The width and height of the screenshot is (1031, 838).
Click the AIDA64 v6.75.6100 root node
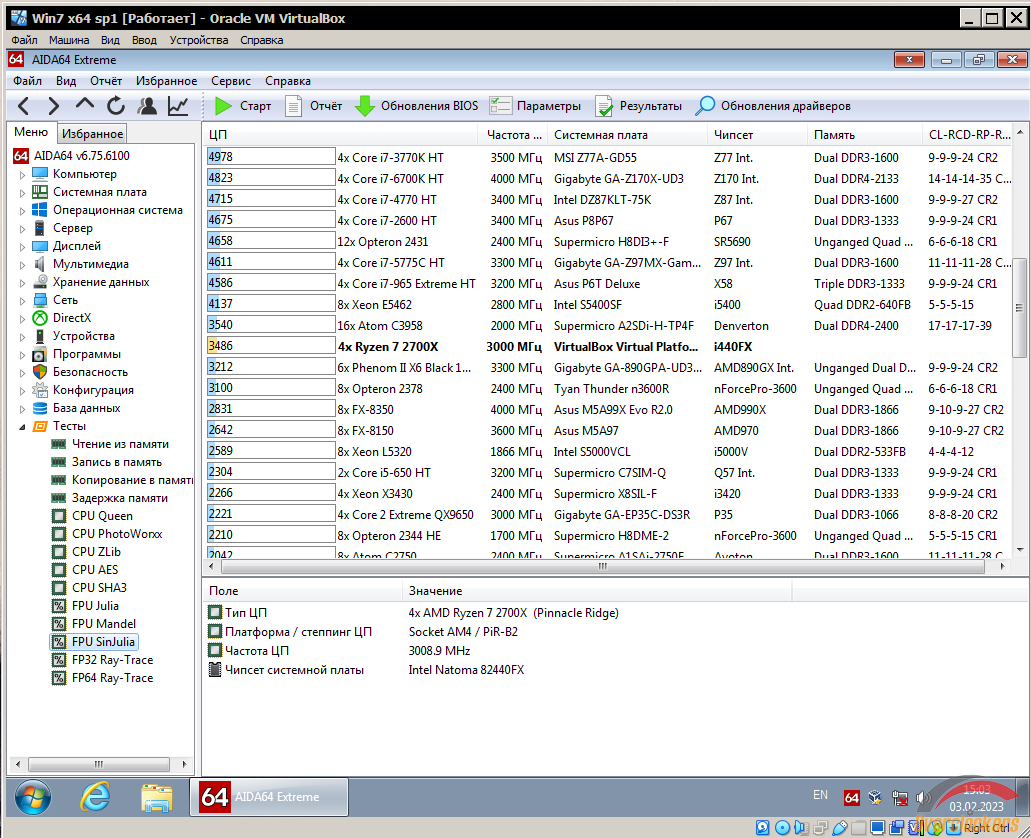82,156
